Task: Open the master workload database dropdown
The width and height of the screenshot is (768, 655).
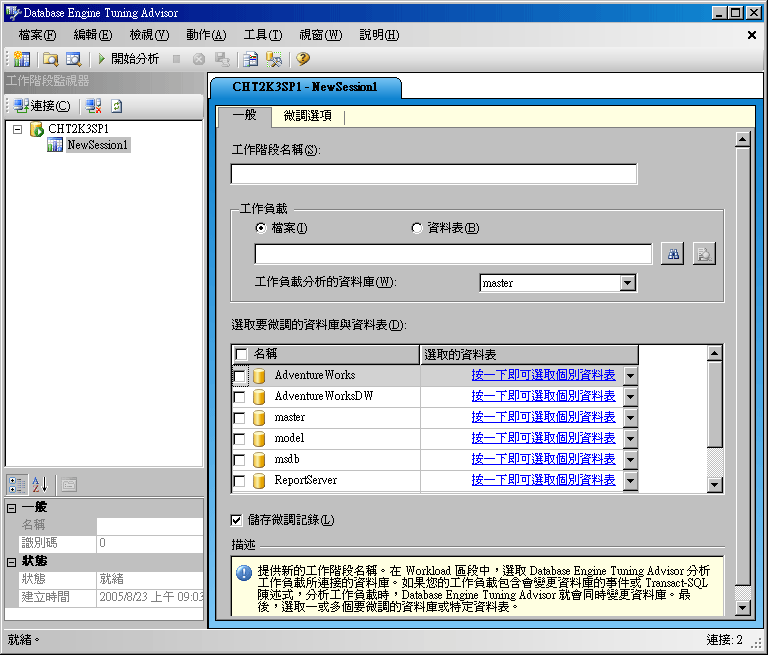Action: click(x=627, y=283)
